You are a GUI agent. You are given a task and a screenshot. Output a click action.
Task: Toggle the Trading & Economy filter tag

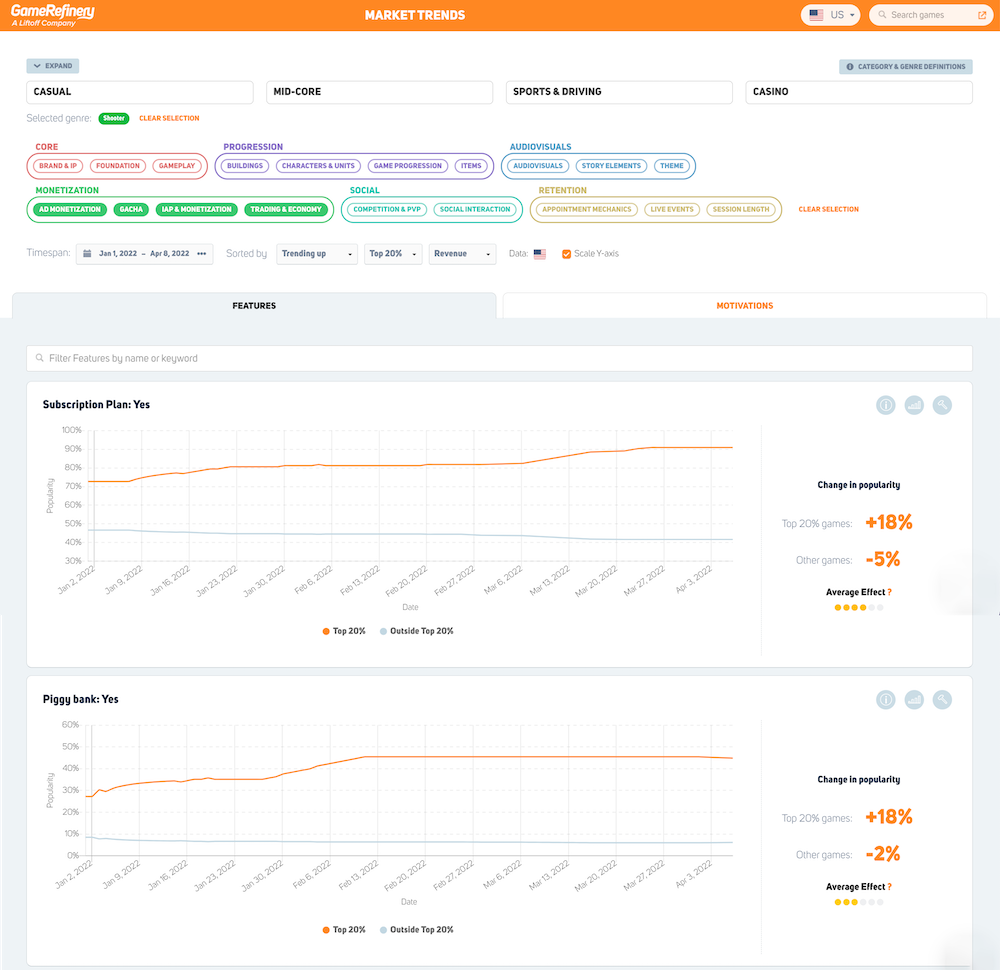[286, 209]
